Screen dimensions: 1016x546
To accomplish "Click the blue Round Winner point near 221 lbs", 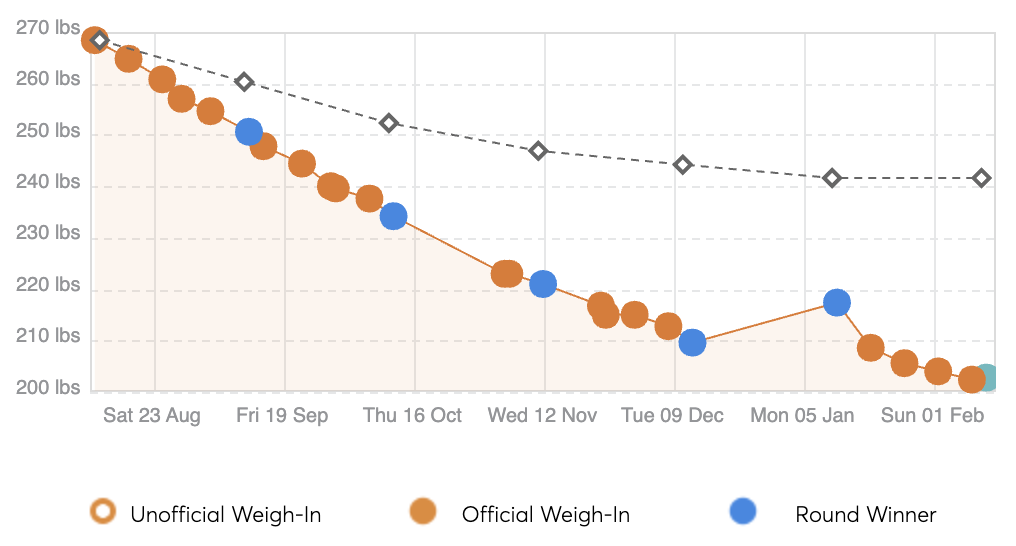I will coord(542,284).
